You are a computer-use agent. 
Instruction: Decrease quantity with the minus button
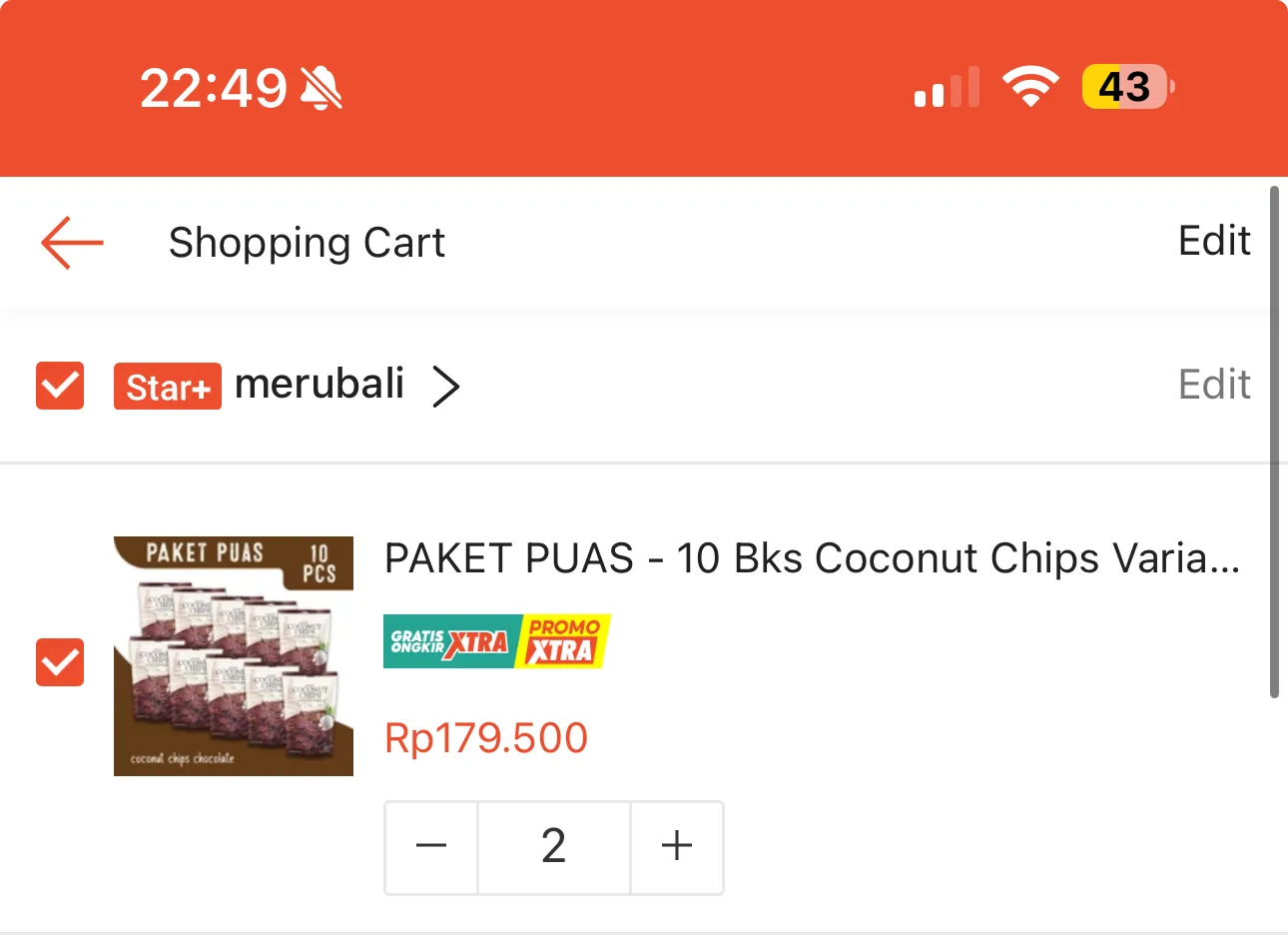point(430,846)
